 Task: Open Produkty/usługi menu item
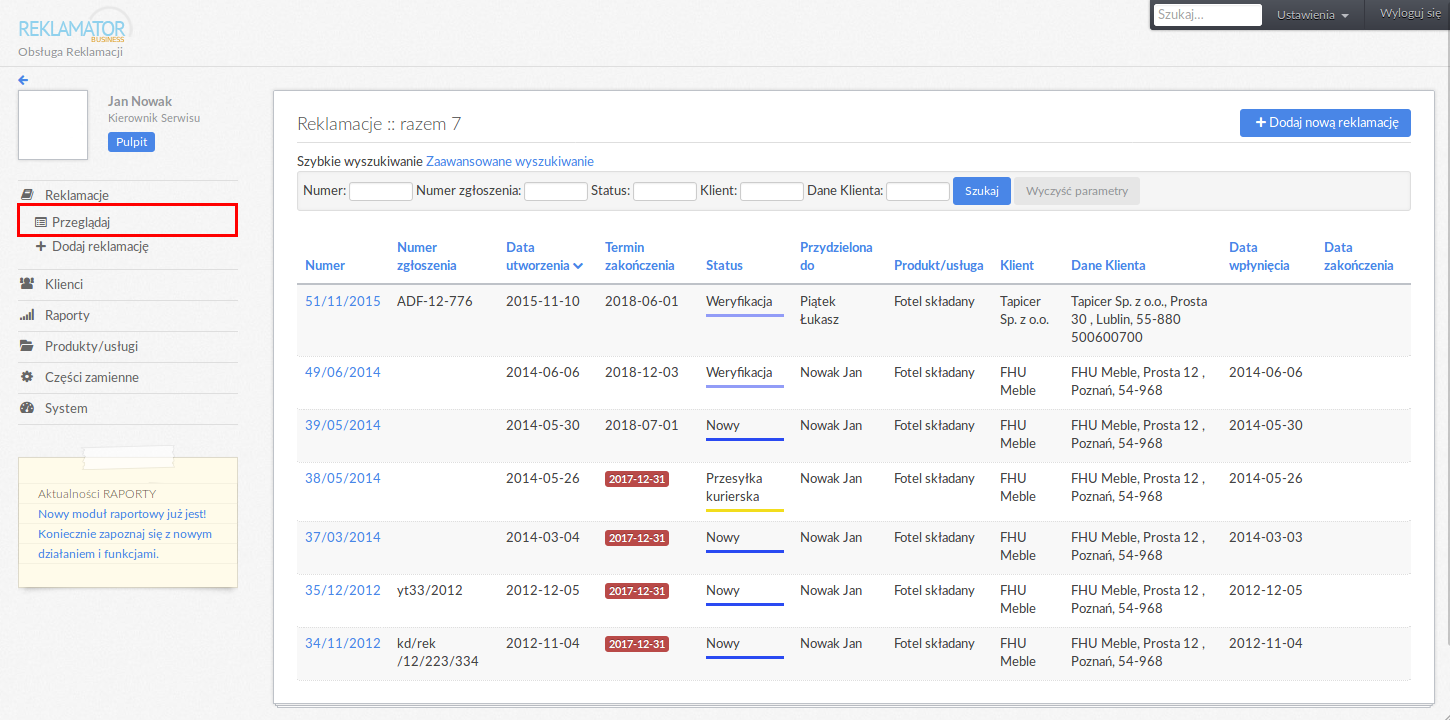[x=91, y=346]
